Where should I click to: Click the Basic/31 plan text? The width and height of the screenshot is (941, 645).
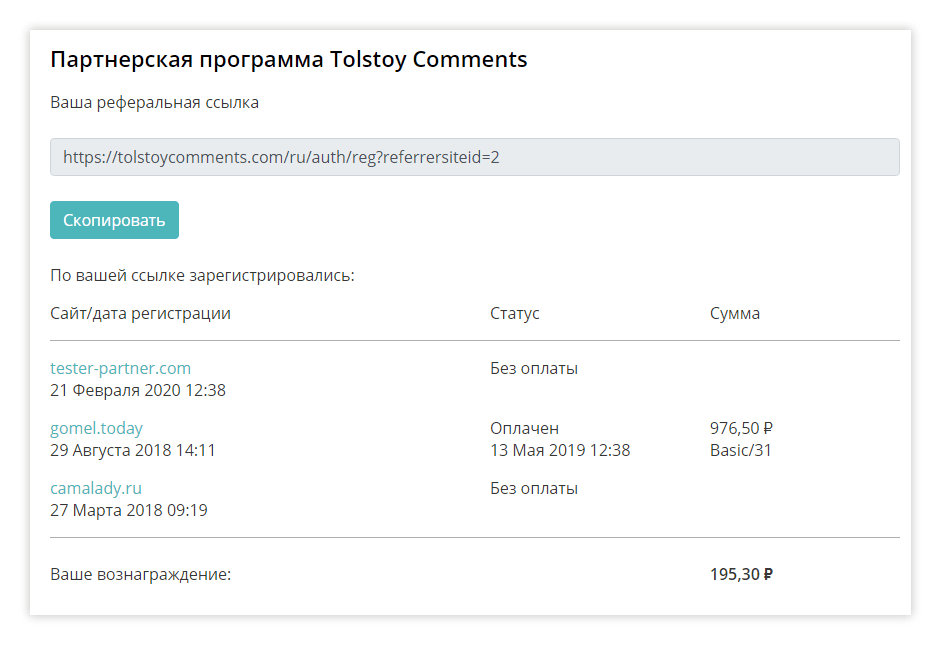click(x=741, y=451)
